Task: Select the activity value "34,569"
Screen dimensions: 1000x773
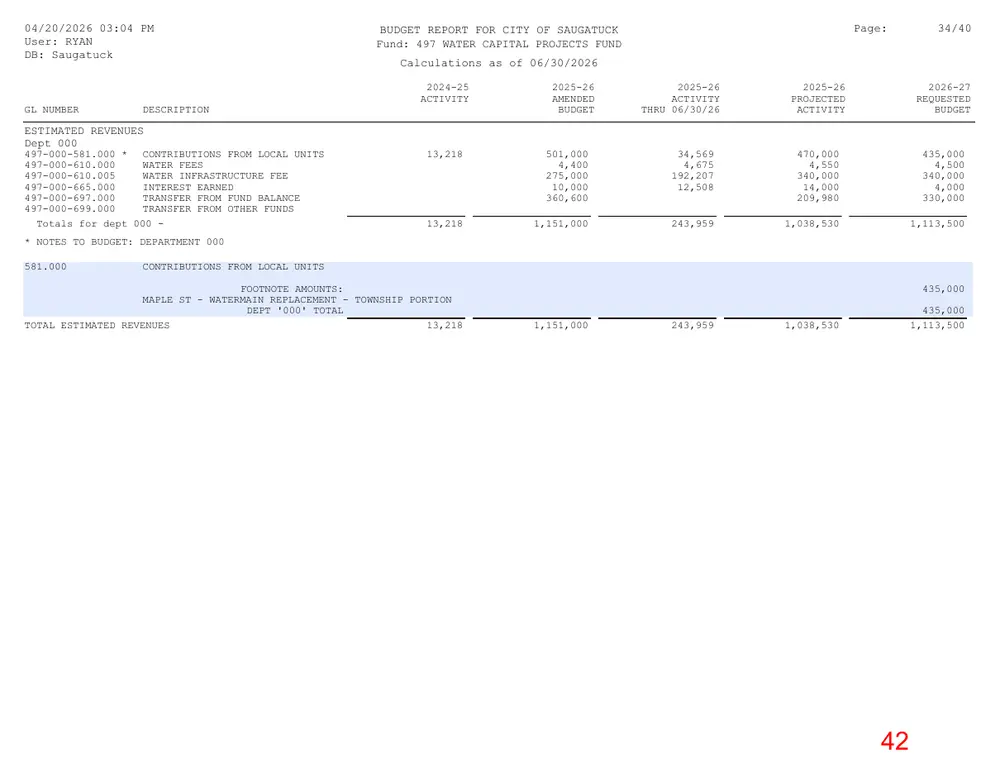Action: [x=696, y=154]
